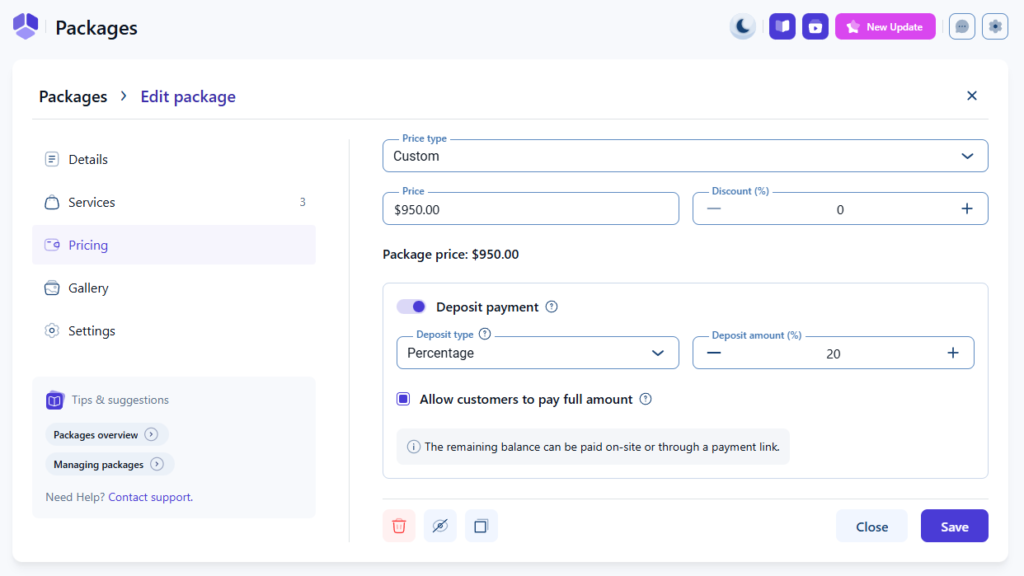Click help icon next to Allow customers option
This screenshot has width=1024, height=576.
pyautogui.click(x=646, y=399)
